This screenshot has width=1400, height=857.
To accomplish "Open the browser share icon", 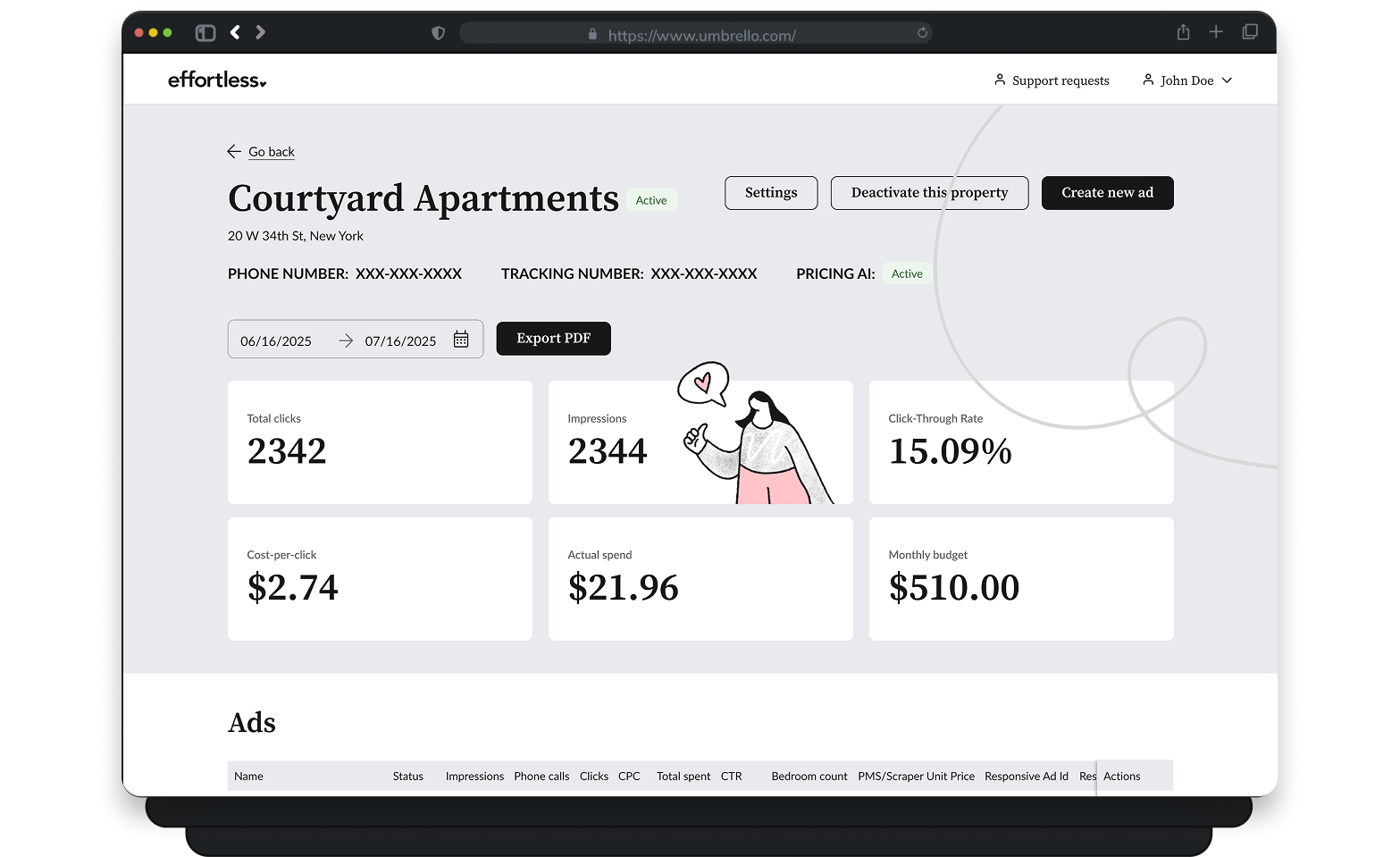I will click(x=1183, y=32).
